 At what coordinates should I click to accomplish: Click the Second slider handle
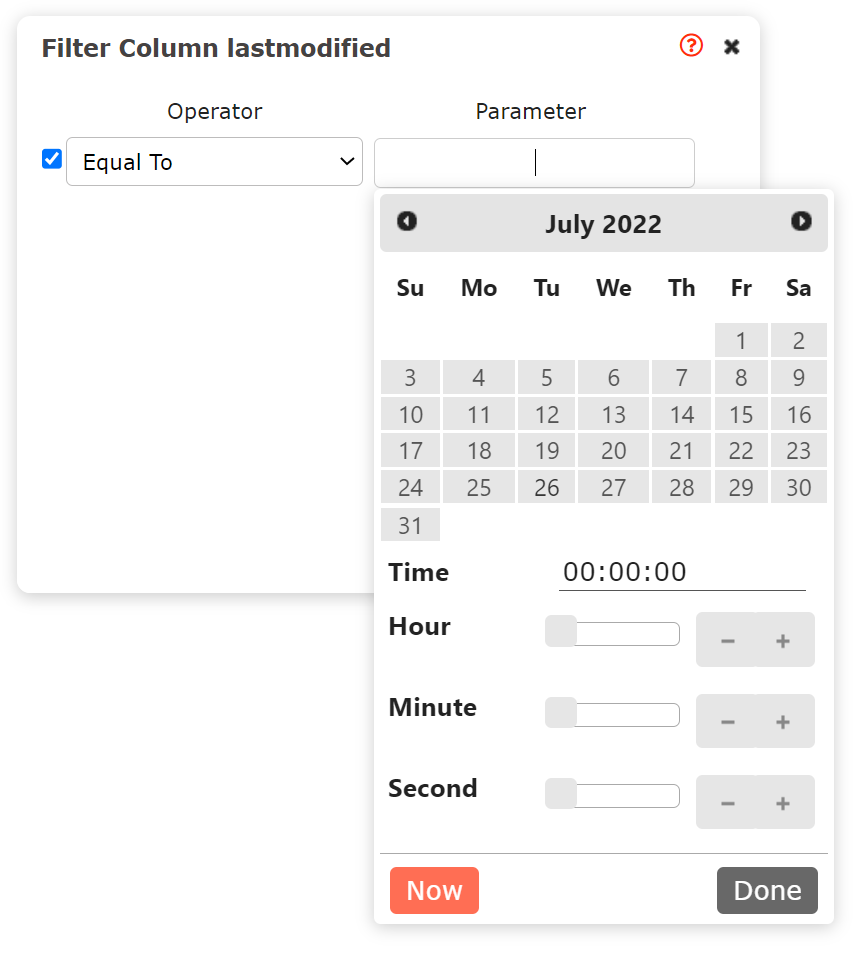point(559,794)
